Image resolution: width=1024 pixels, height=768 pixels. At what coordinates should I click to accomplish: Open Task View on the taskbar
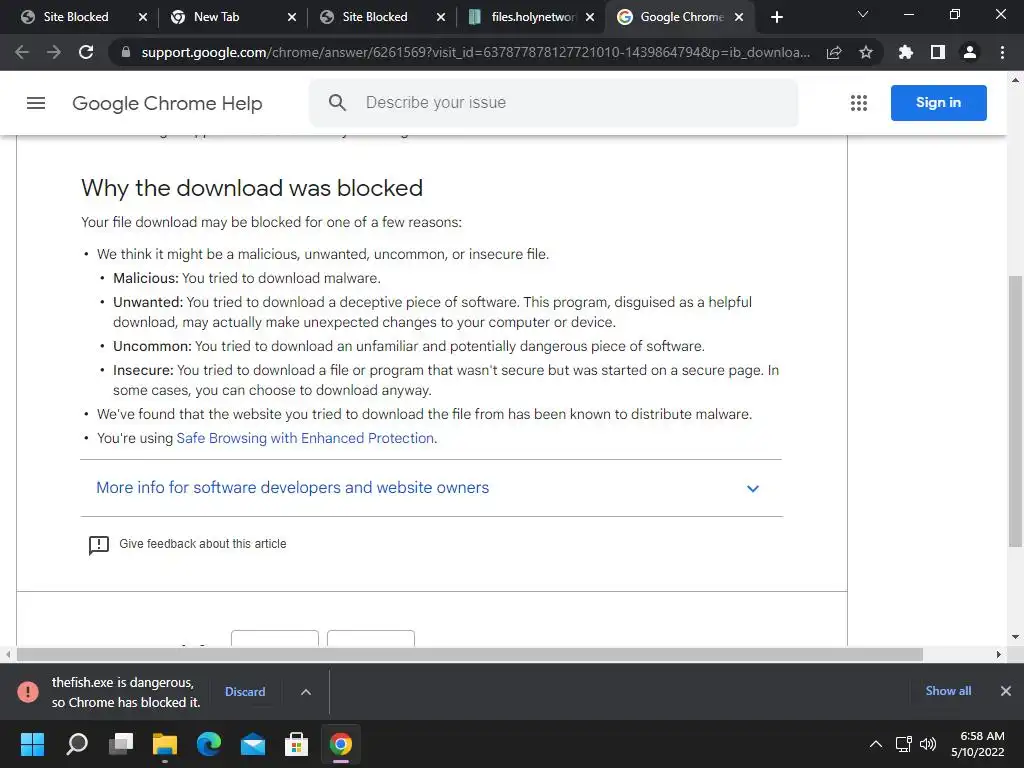point(121,744)
